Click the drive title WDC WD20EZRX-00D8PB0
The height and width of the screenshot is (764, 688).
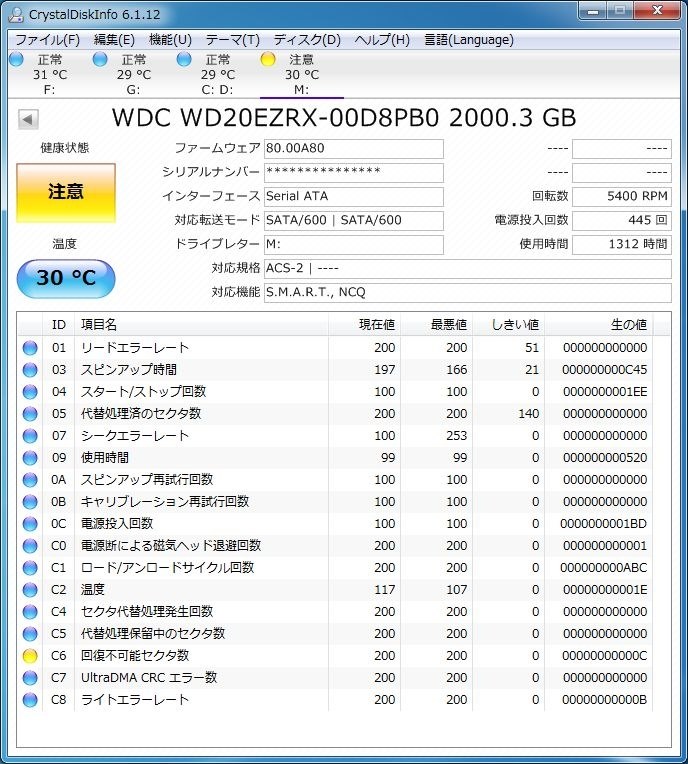[x=275, y=118]
